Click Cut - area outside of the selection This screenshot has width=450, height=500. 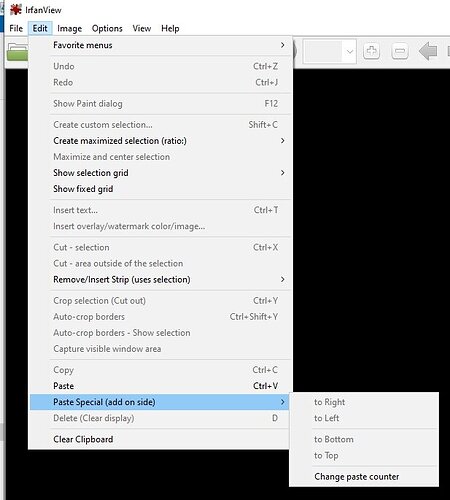[161, 263]
